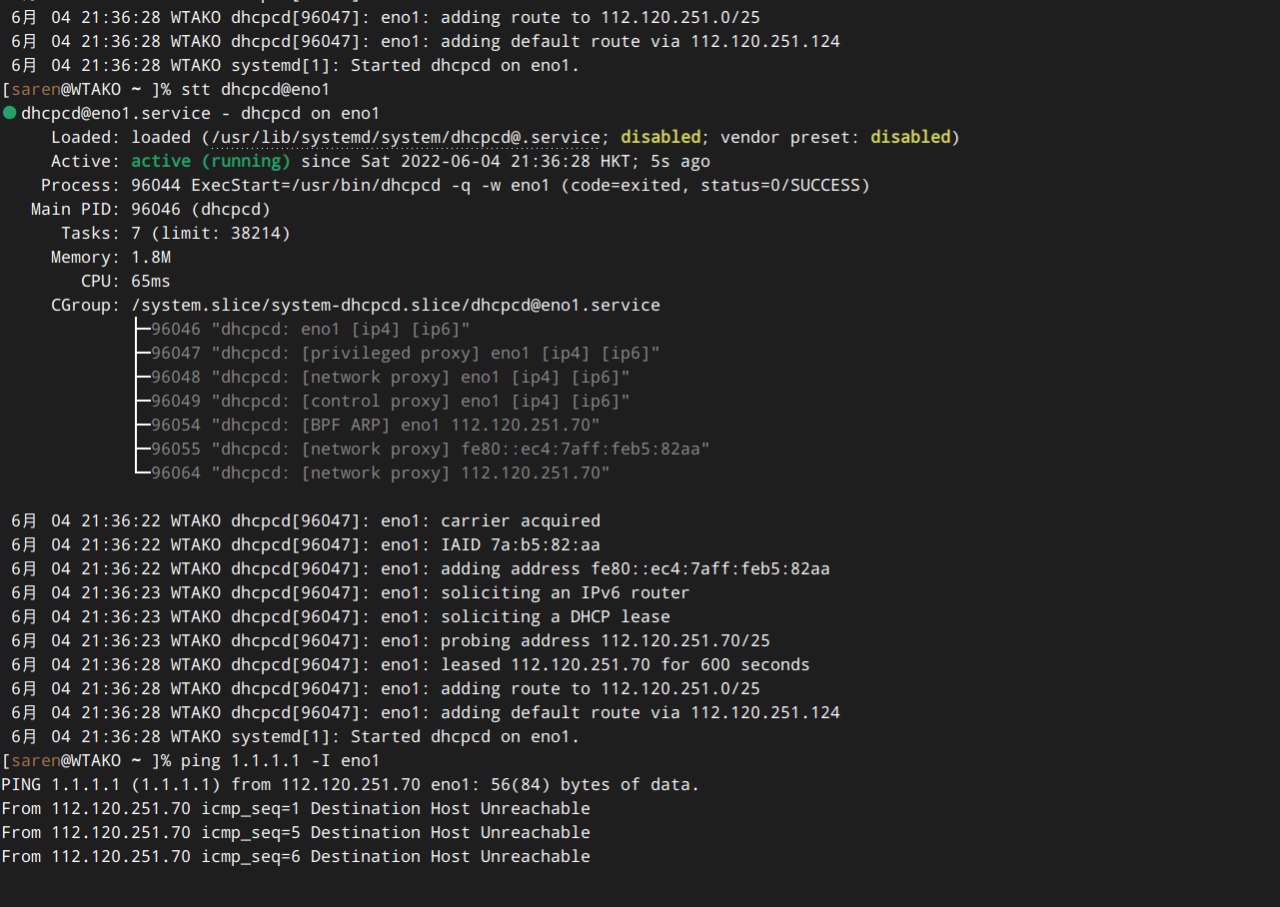The image size is (1280, 907).
Task: Select the privileged proxy process 96047
Action: (405, 353)
